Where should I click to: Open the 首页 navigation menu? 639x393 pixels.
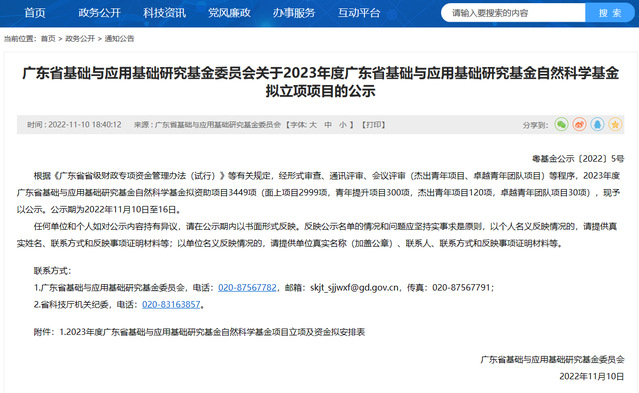tap(35, 13)
